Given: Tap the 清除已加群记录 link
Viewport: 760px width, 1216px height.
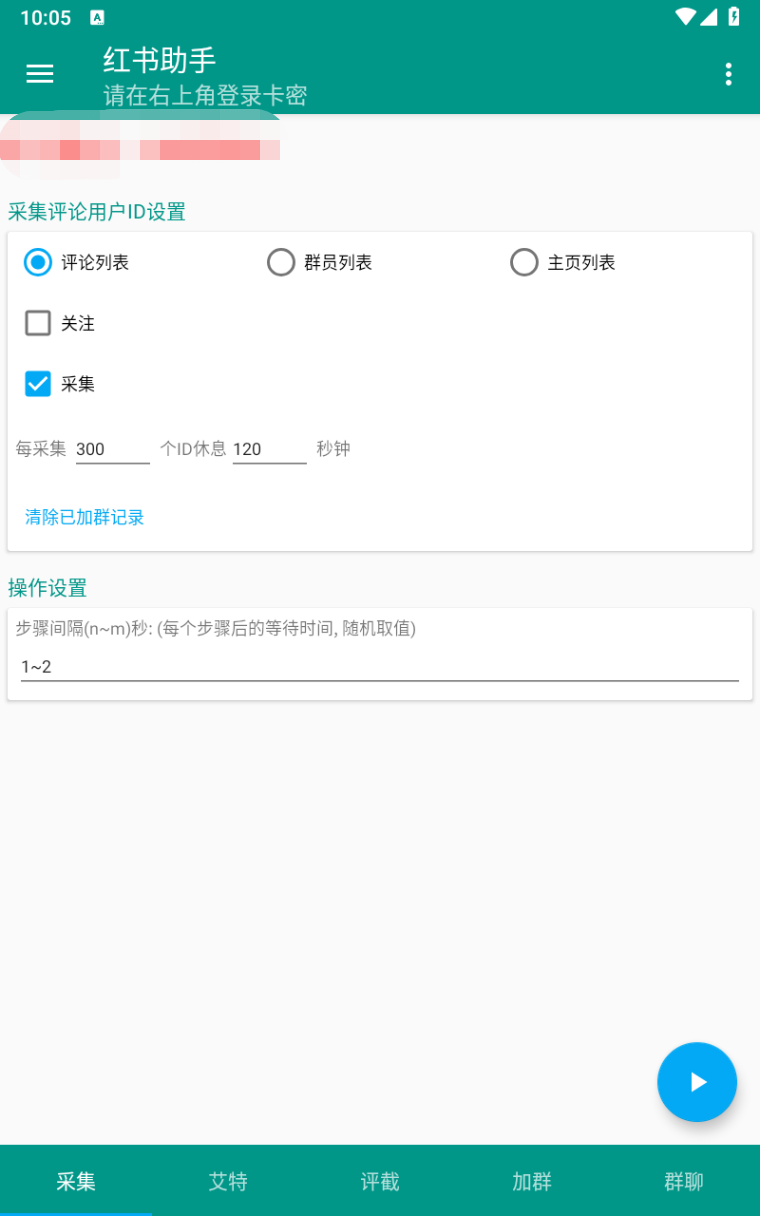Looking at the screenshot, I should [84, 517].
